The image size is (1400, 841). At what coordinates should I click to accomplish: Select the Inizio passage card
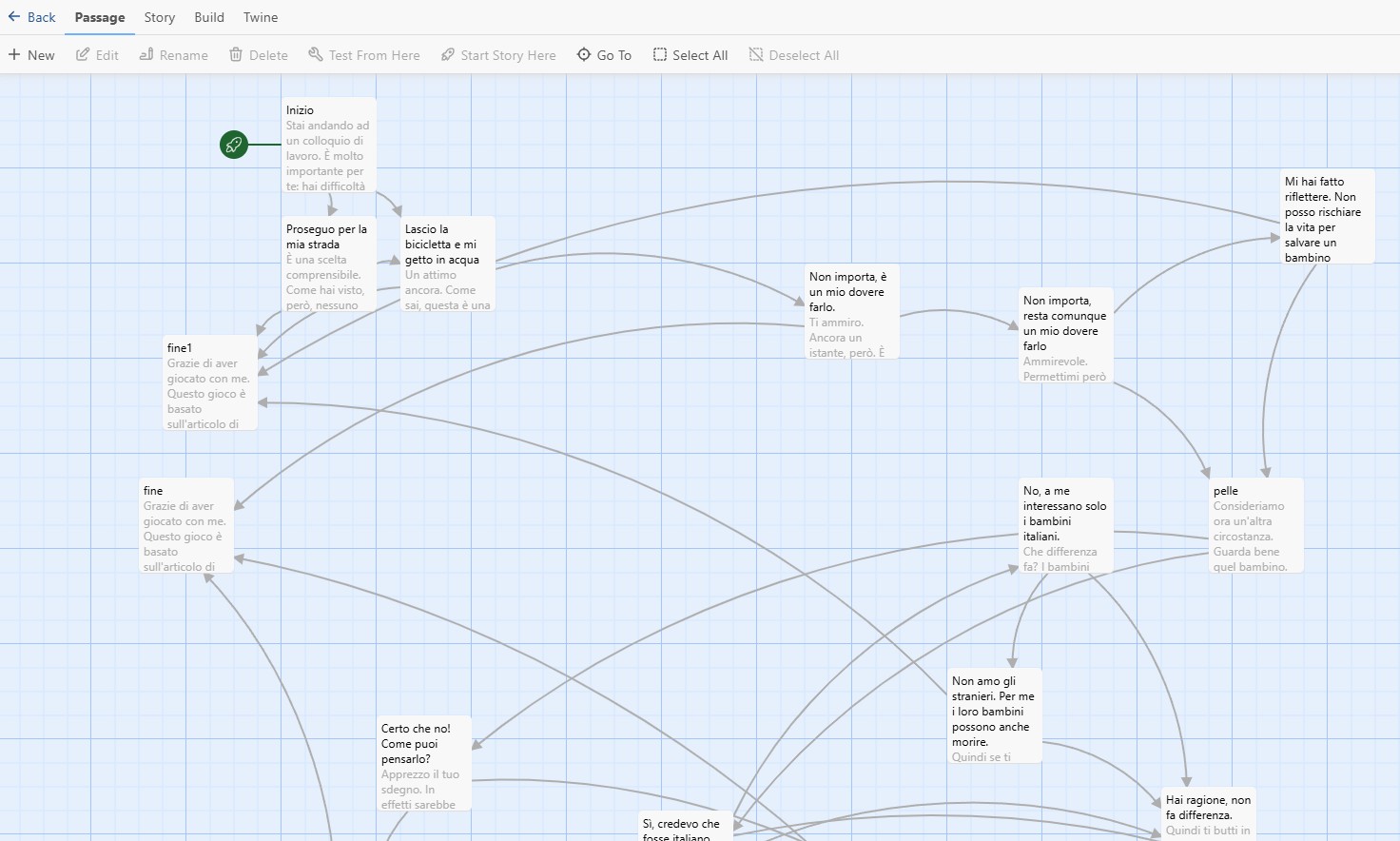[x=329, y=145]
